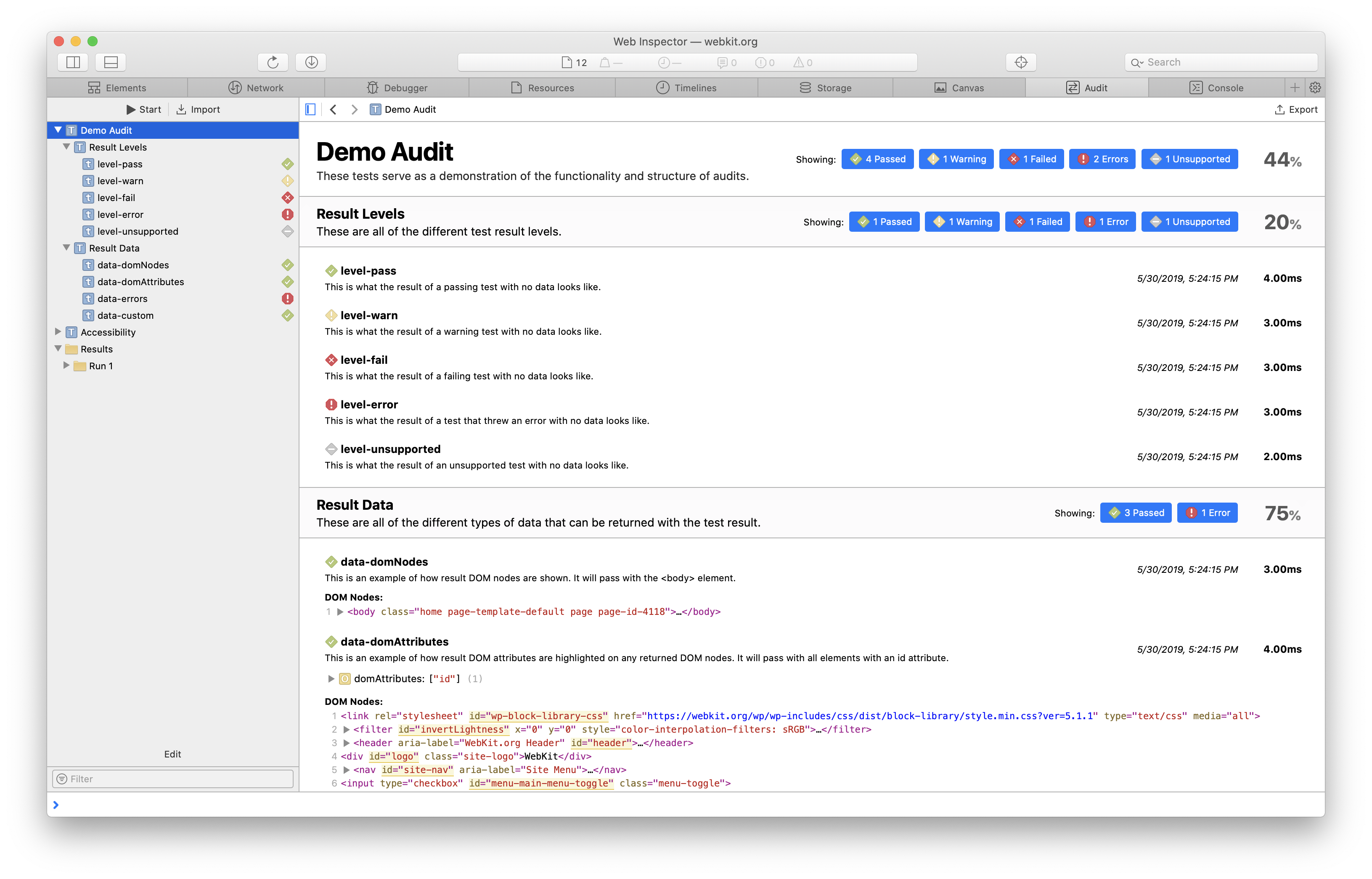Expand the body DOM node
The height and width of the screenshot is (879, 1372).
coord(340,612)
